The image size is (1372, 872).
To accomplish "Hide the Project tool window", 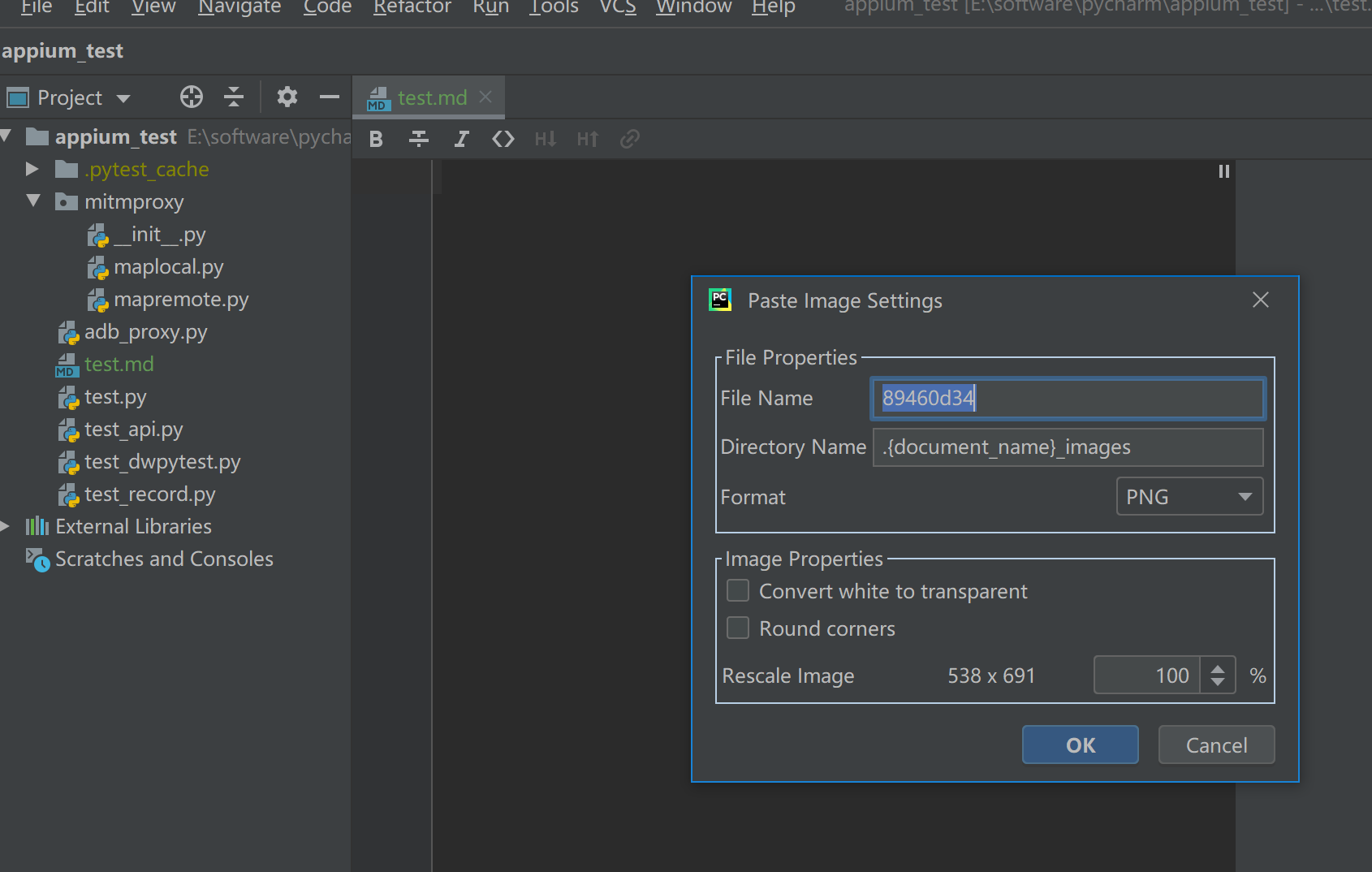I will (x=329, y=97).
